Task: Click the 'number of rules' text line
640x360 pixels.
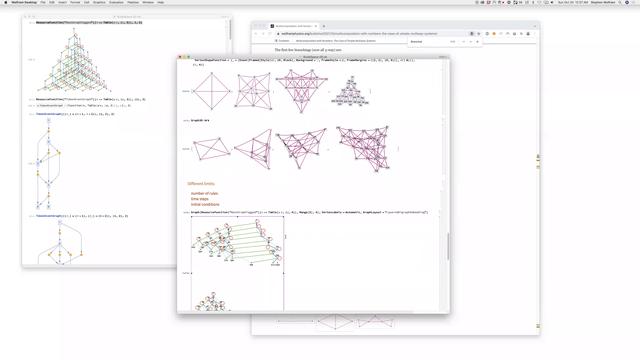Action: click(204, 193)
